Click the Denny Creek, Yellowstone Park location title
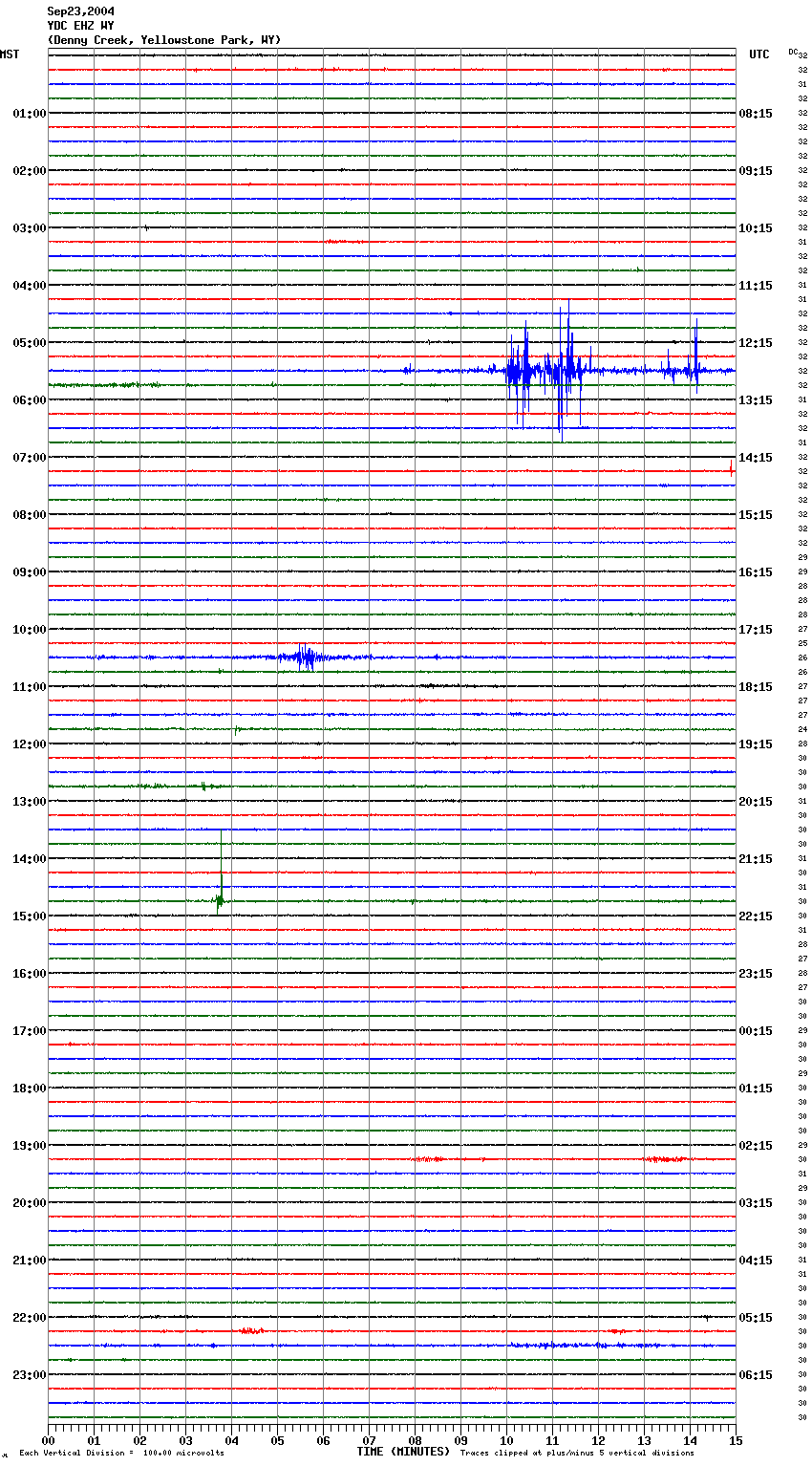The width and height of the screenshot is (812, 1466). pos(164,40)
